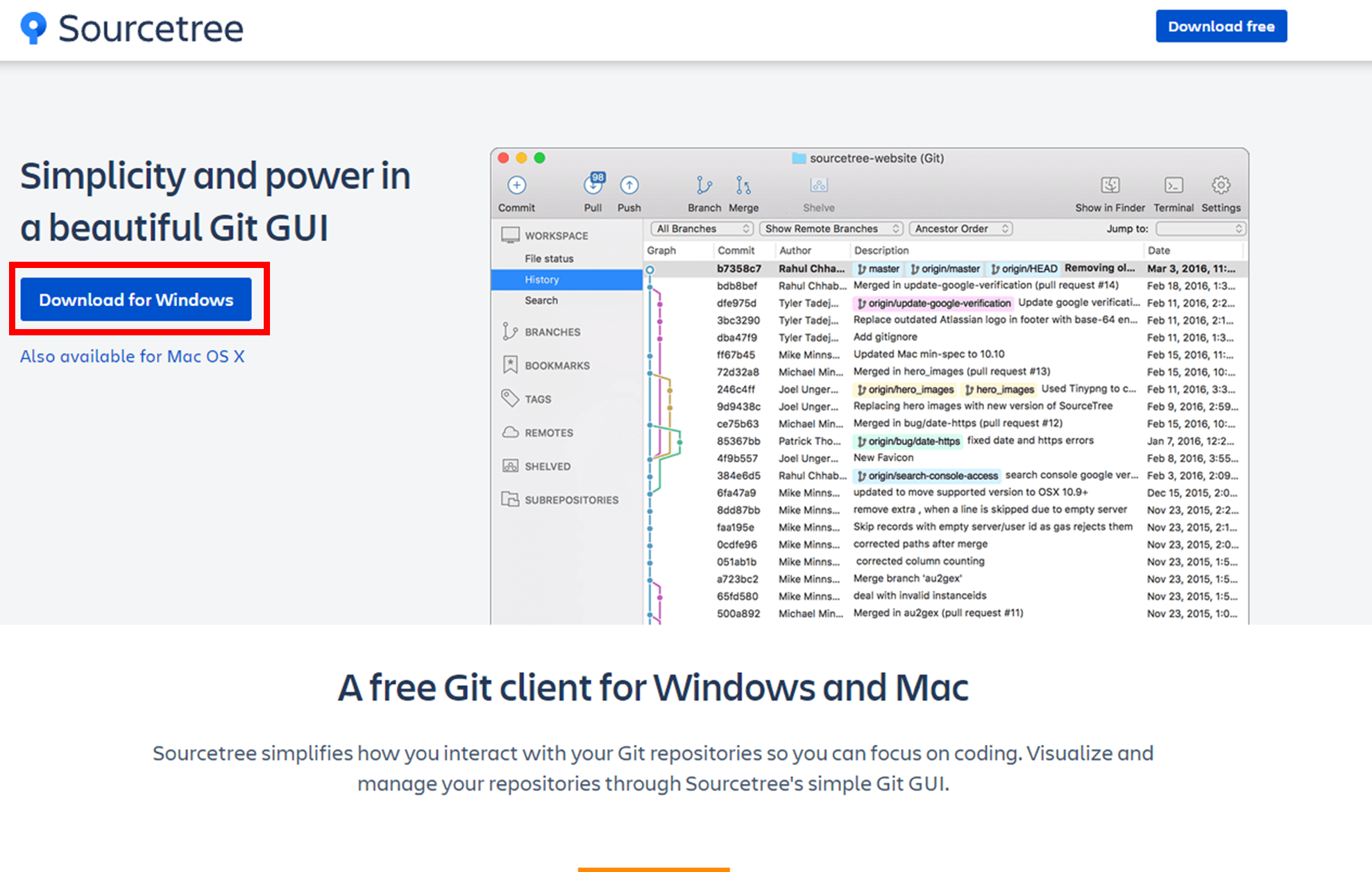Click the Download free button
The image size is (1372, 872).
(x=1221, y=26)
